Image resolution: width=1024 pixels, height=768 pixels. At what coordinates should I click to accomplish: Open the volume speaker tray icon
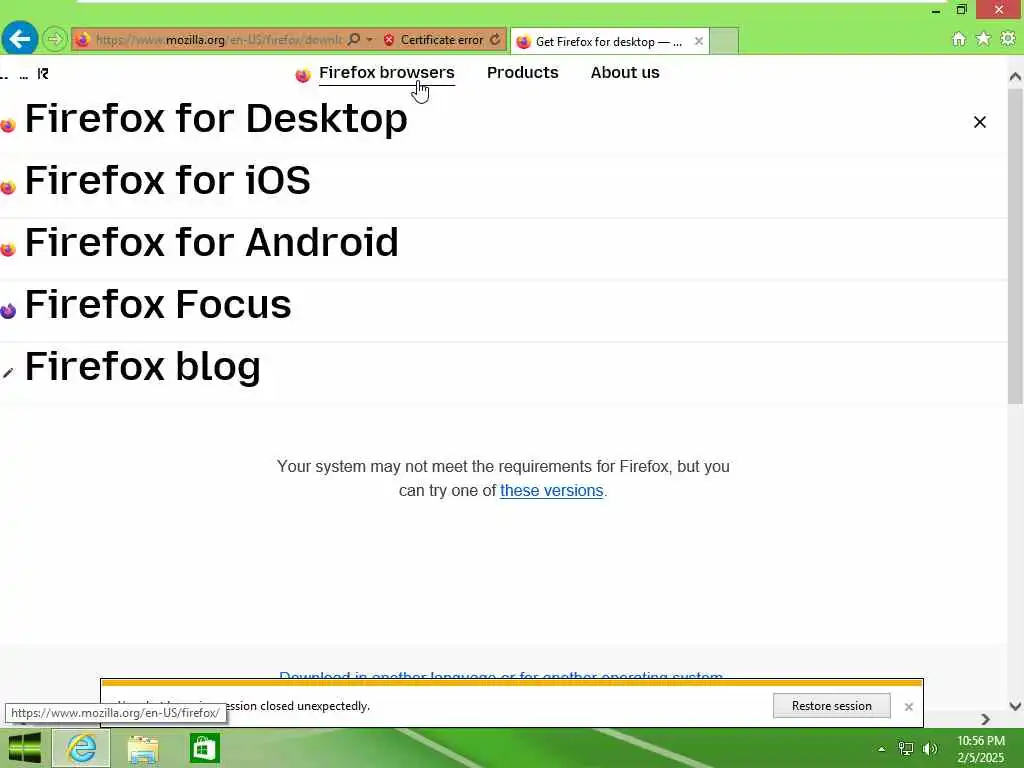930,749
